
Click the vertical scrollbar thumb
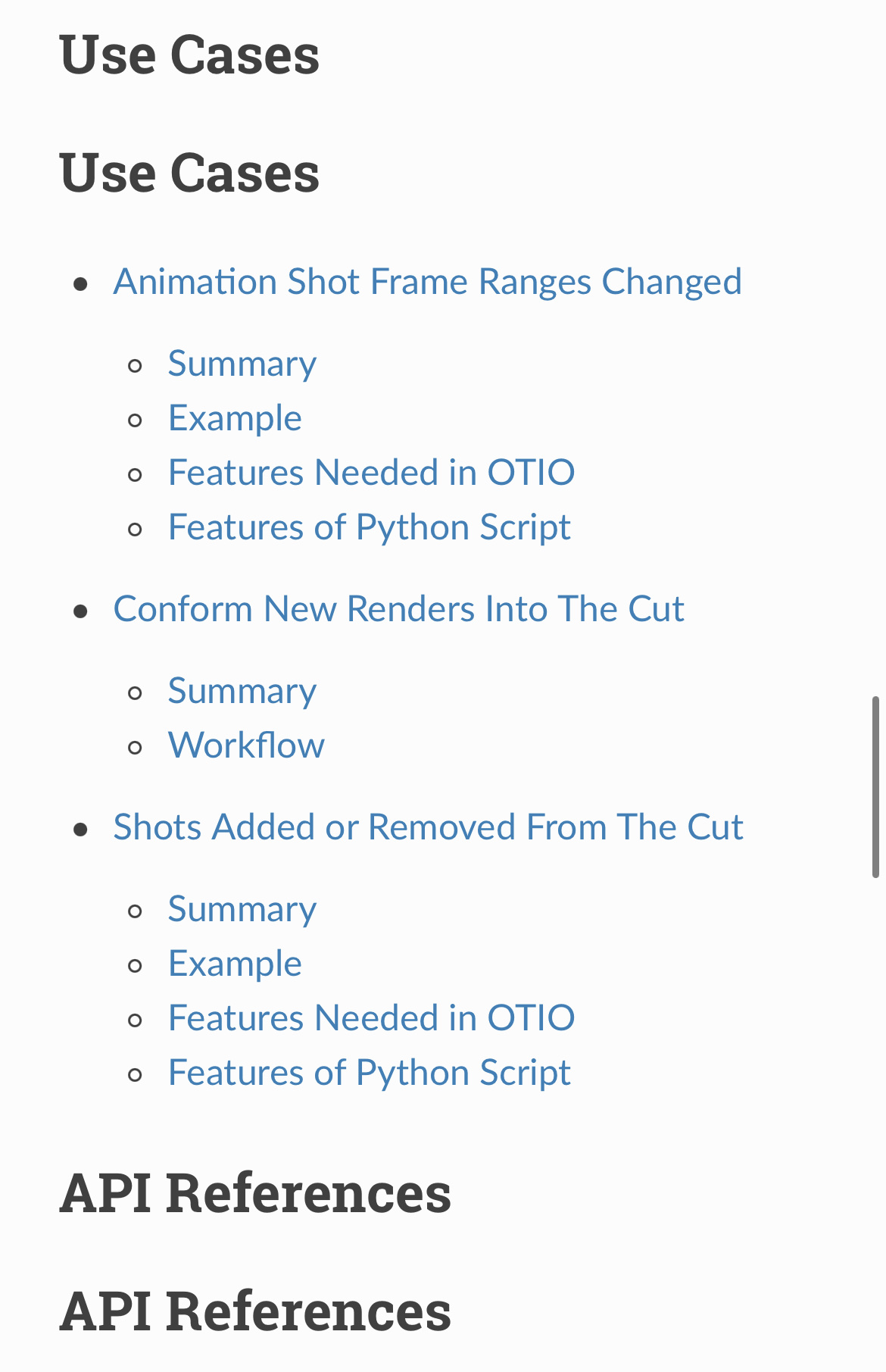click(x=875, y=787)
